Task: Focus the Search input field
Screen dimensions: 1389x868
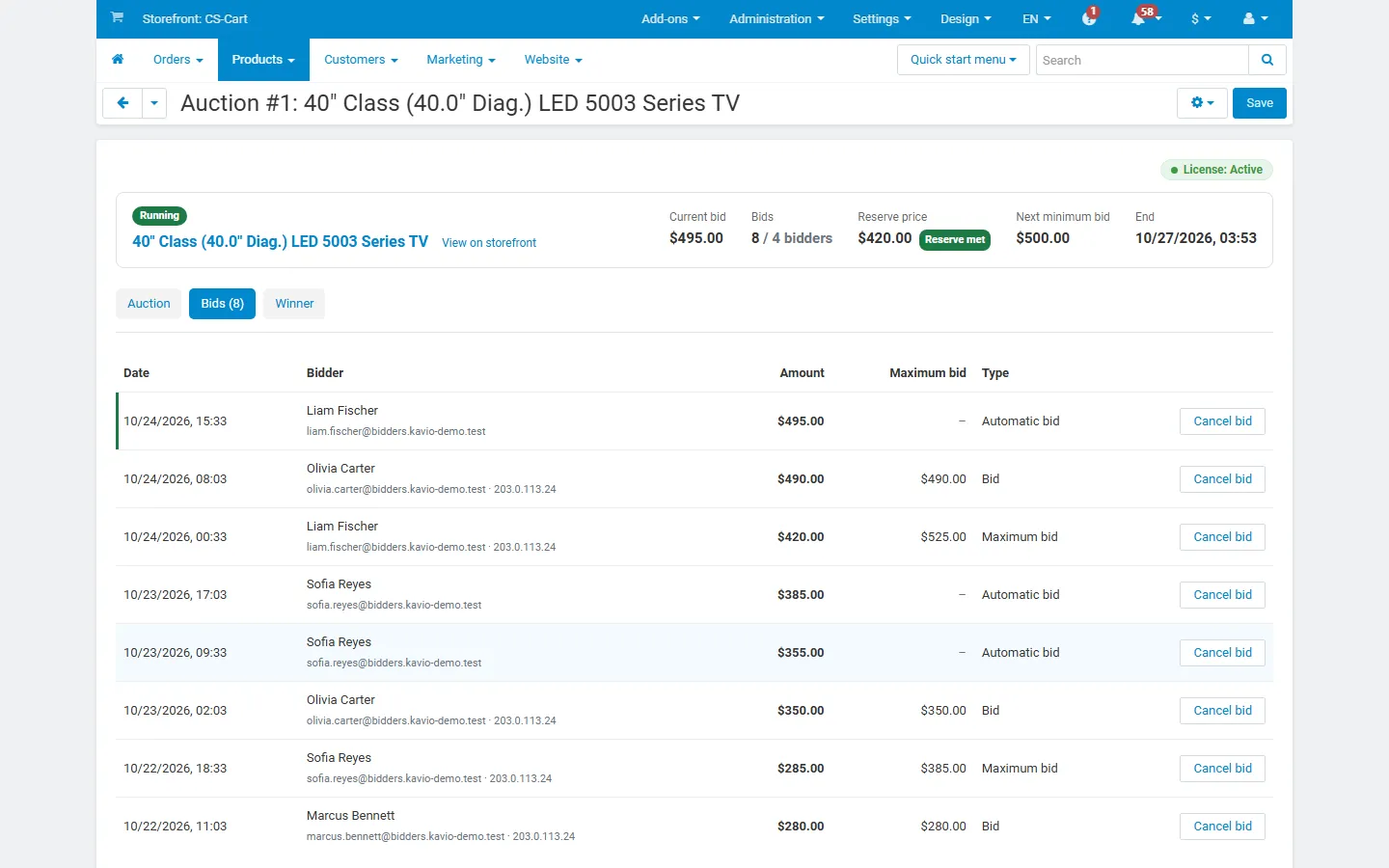Action: (1142, 60)
